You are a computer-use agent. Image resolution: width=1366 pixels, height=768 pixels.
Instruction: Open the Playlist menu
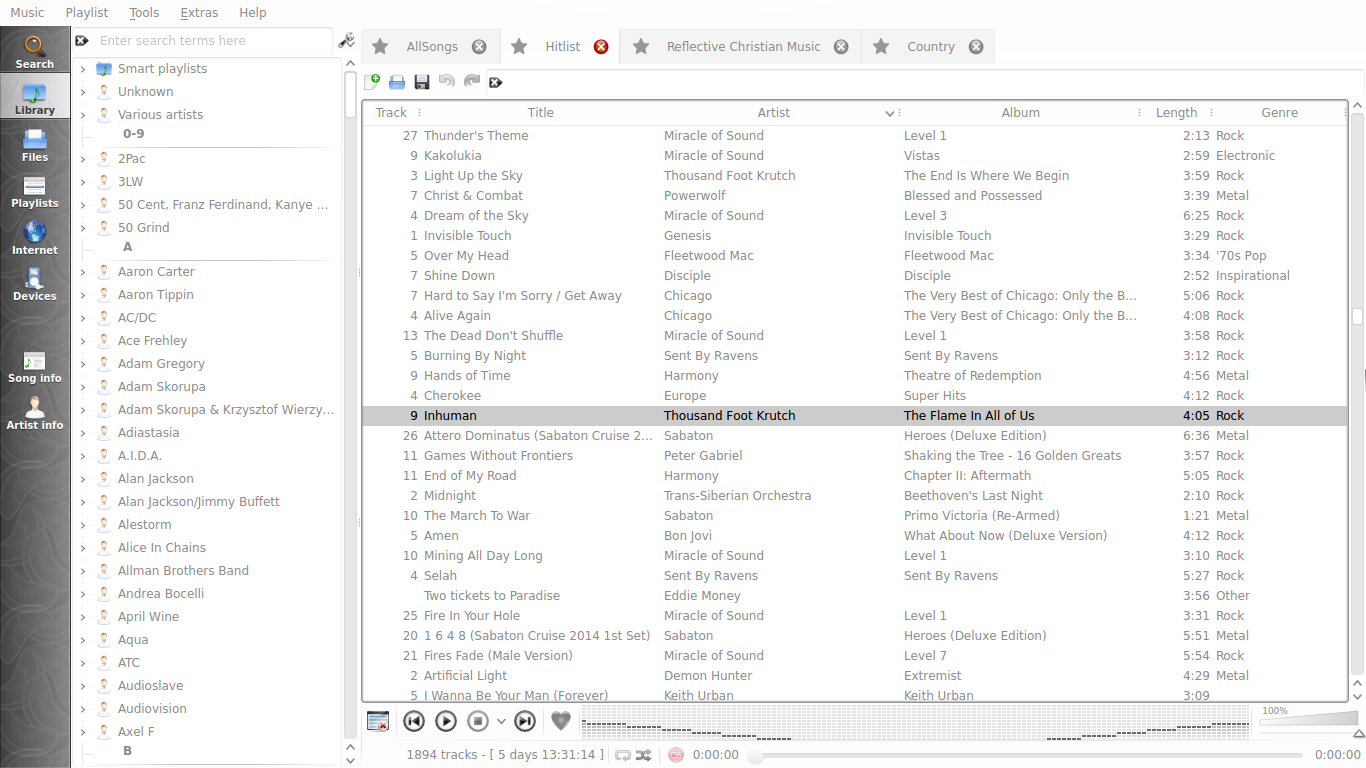87,13
